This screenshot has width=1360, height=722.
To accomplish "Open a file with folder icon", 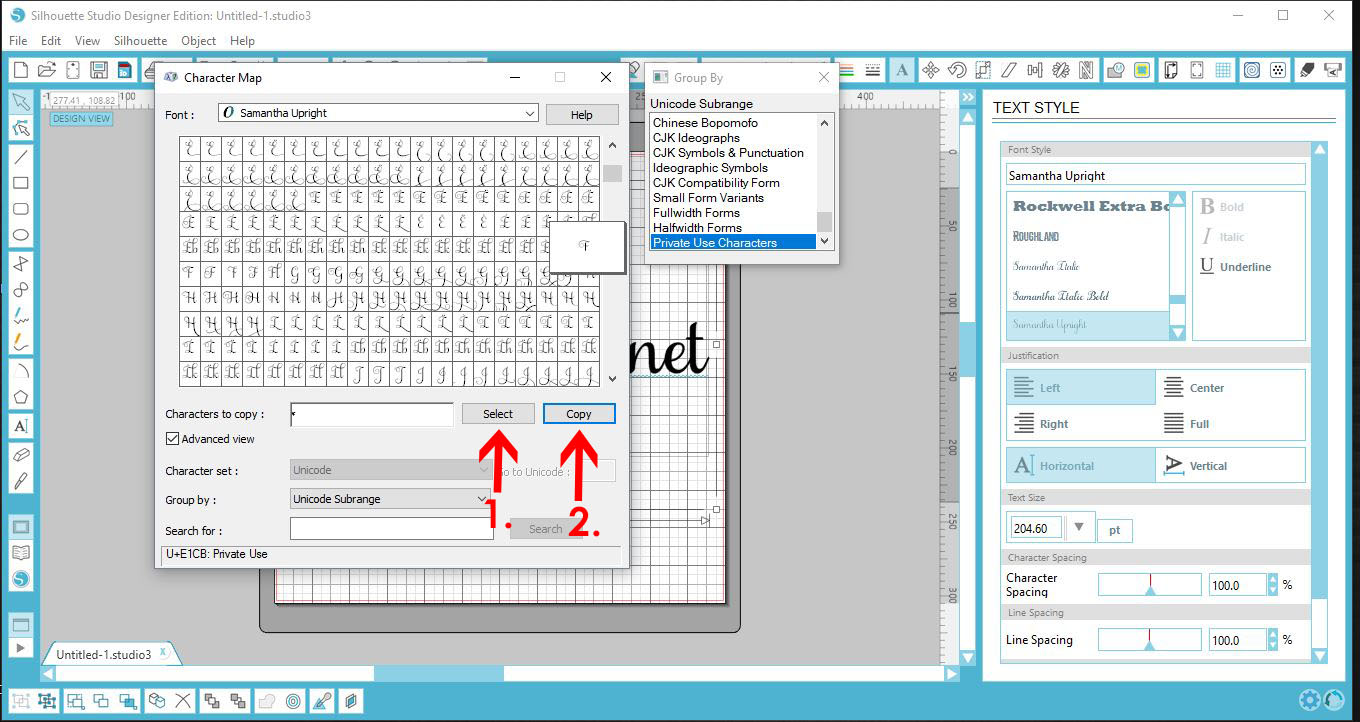I will (x=46, y=70).
